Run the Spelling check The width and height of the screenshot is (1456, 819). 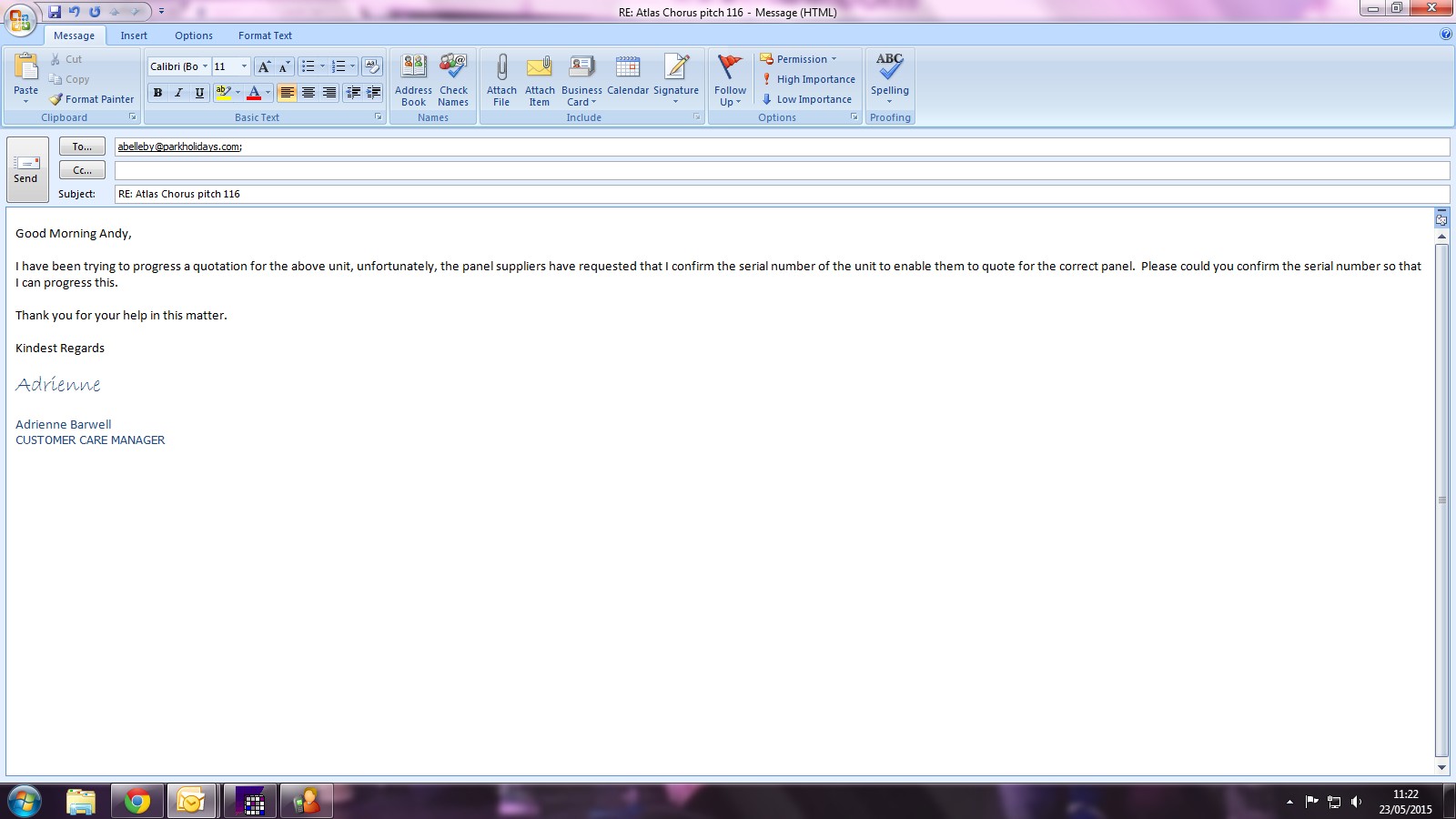coord(890,78)
